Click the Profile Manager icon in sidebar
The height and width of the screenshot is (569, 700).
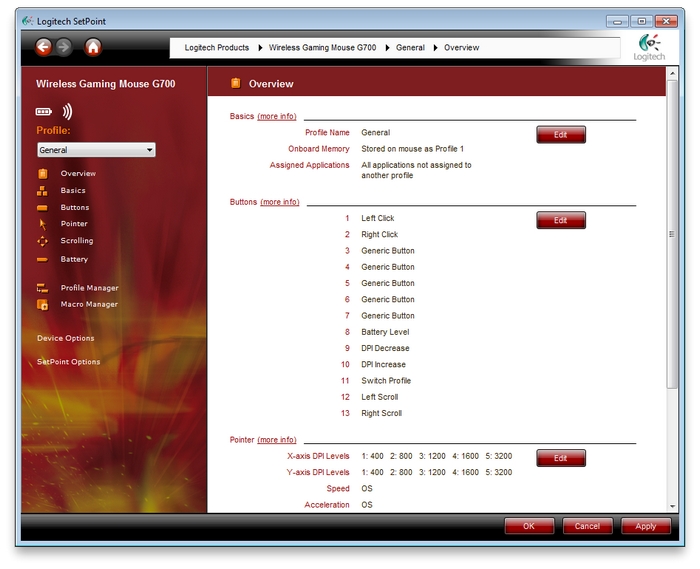[x=42, y=288]
